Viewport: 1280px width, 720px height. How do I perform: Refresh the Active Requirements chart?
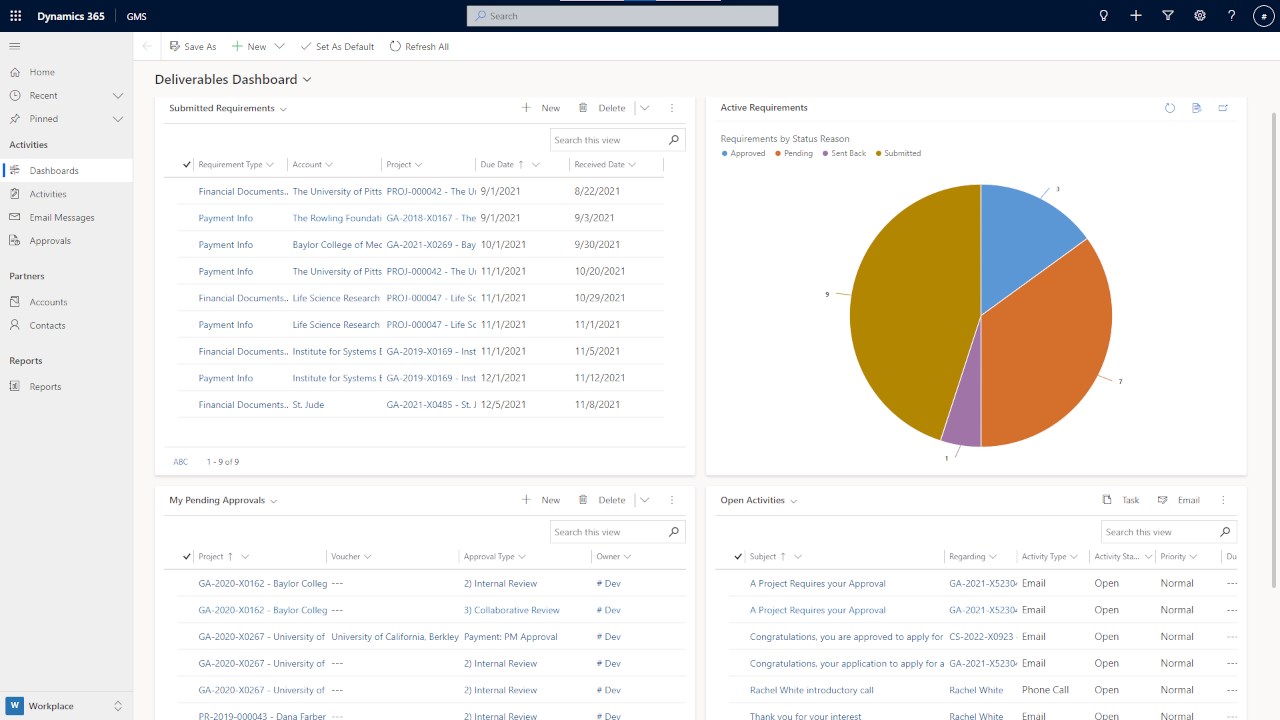click(x=1170, y=108)
